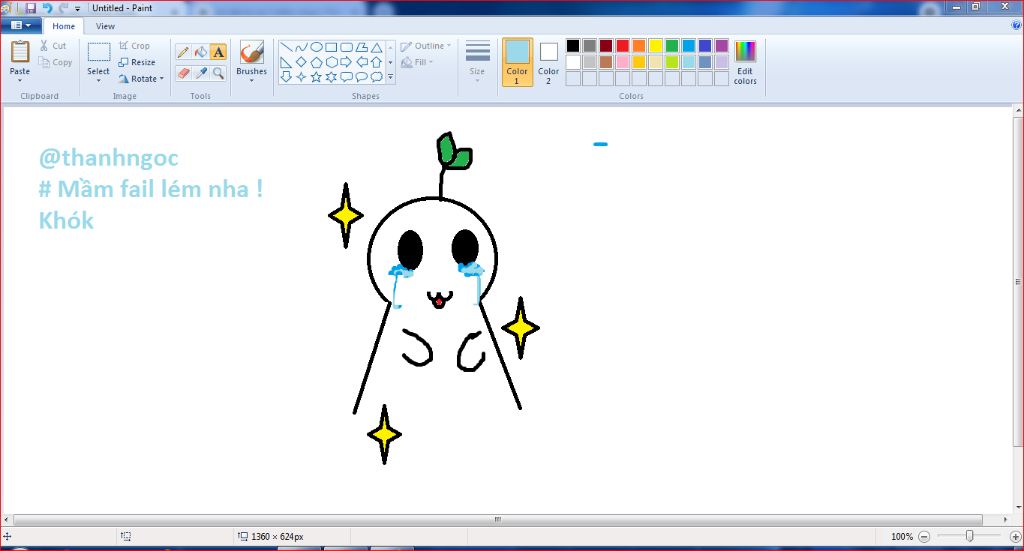Click Save icon in quick access toolbar

click(31, 8)
